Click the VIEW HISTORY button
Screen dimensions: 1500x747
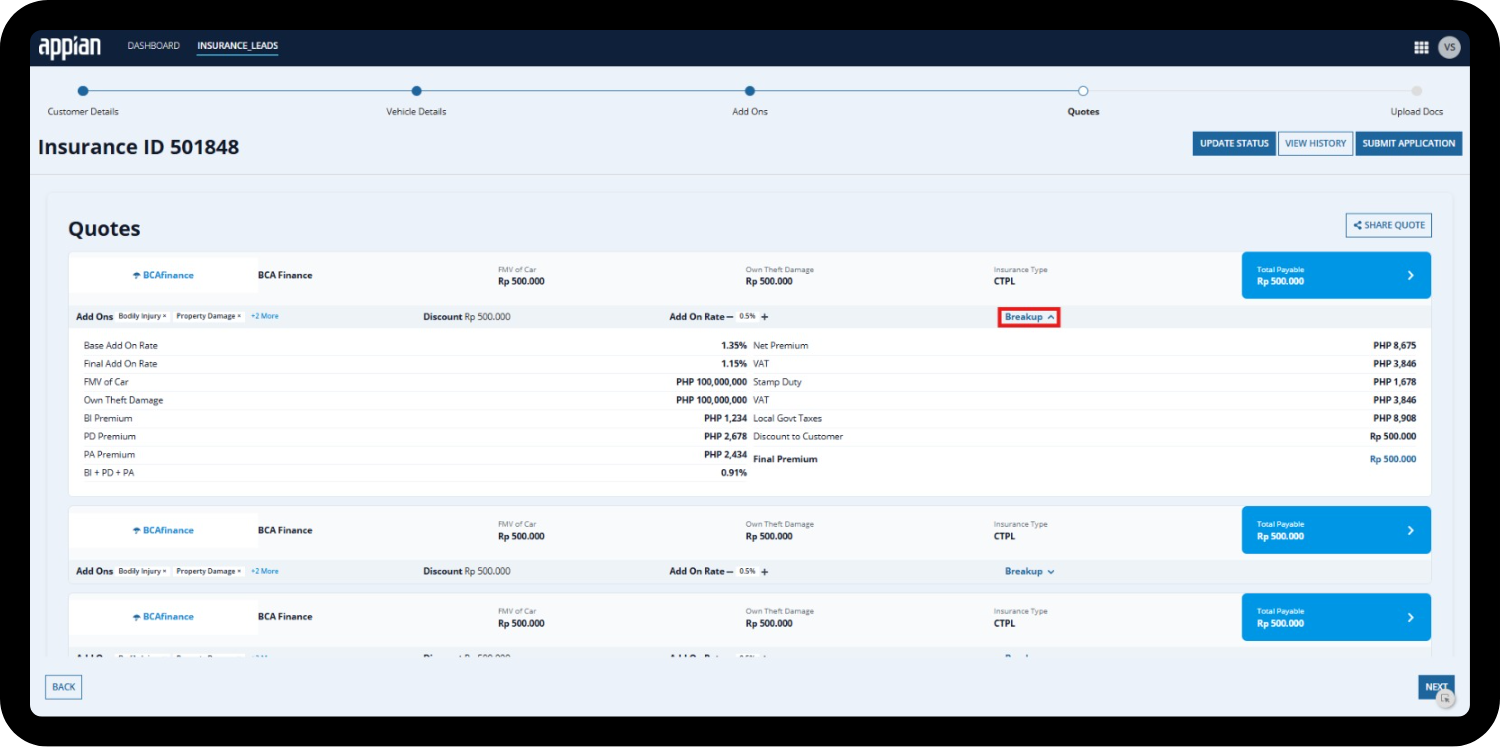pos(1315,143)
